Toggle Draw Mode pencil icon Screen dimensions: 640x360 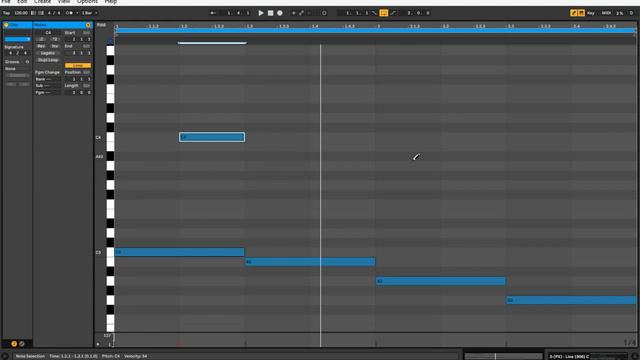[573, 13]
